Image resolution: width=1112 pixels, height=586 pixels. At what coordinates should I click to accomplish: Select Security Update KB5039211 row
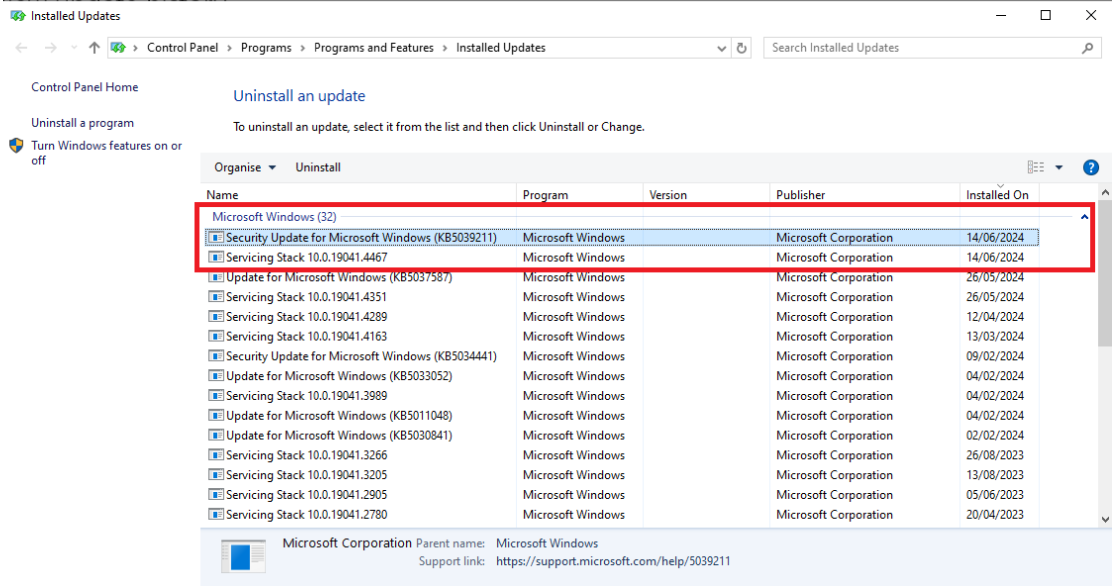622,238
